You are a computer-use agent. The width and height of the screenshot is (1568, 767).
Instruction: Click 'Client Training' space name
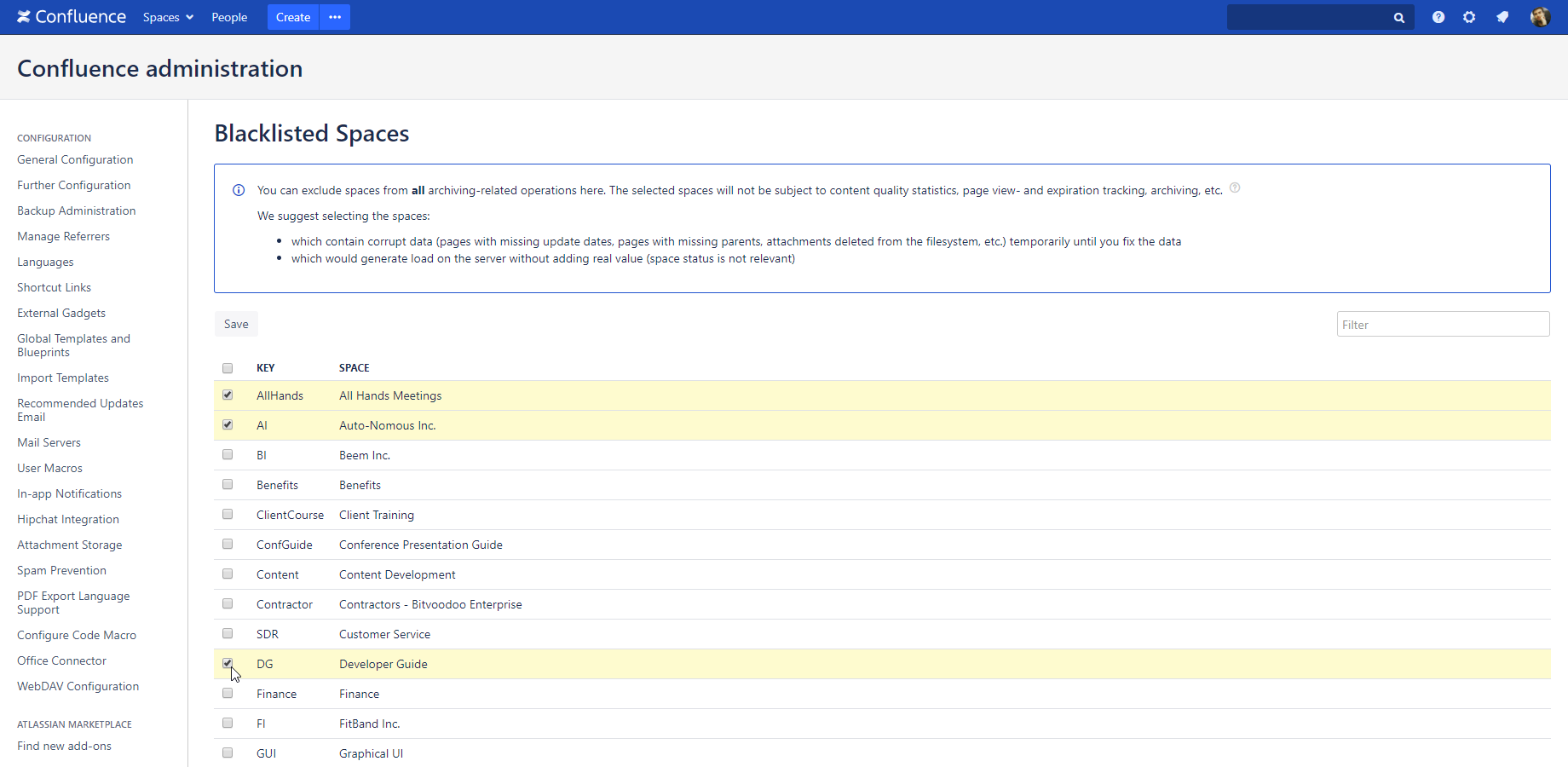pyautogui.click(x=377, y=515)
